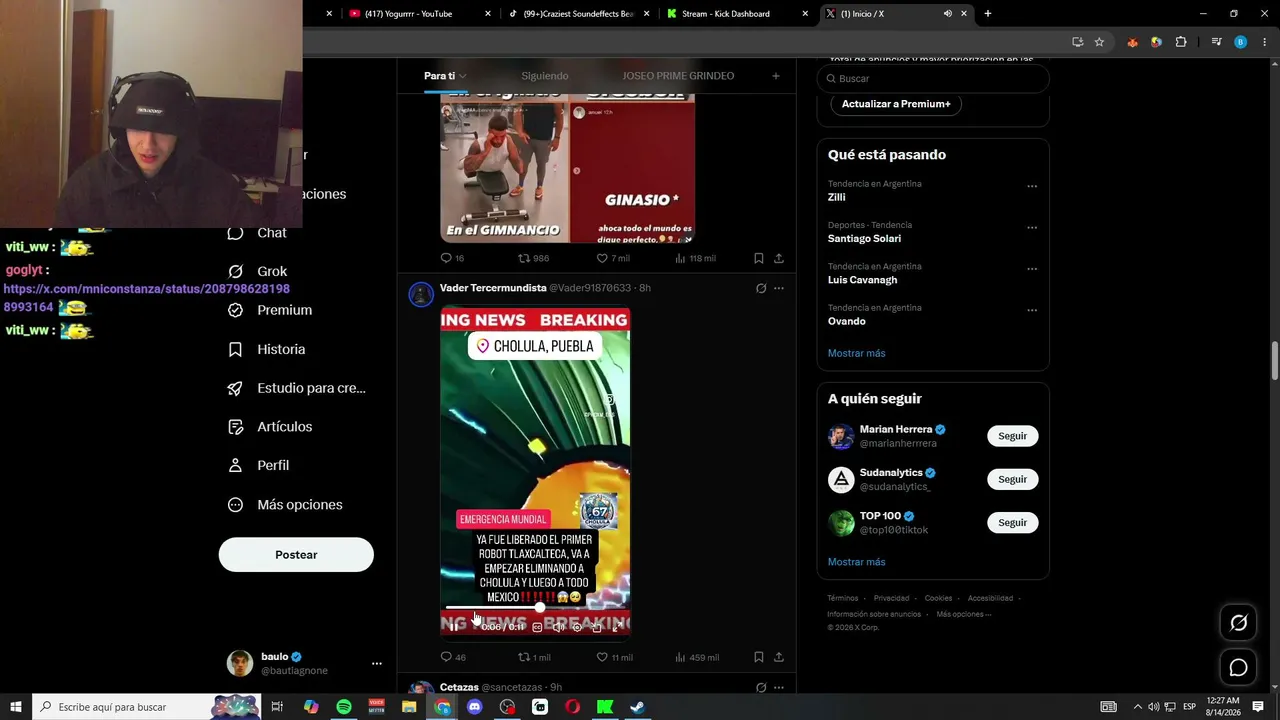Expand Más opciones in the sidebar
This screenshot has width=1280, height=720.
[285, 505]
